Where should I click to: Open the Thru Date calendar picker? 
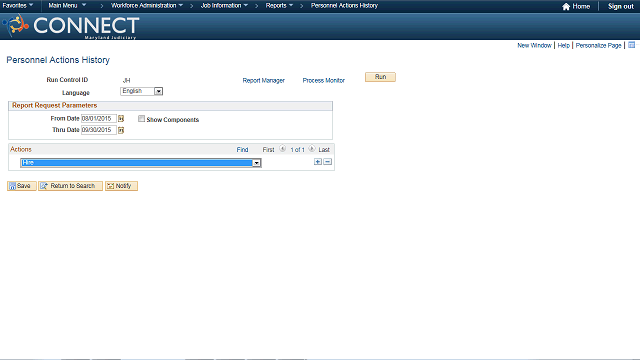pos(121,130)
